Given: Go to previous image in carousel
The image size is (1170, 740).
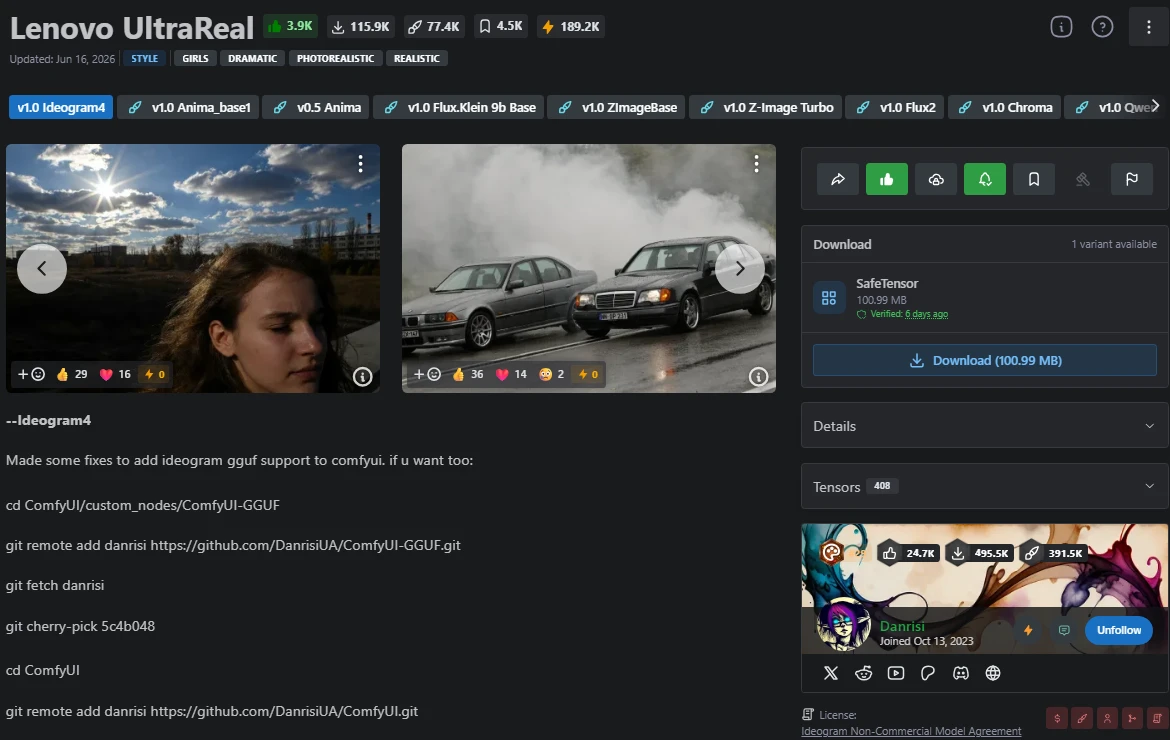Looking at the screenshot, I should pos(42,269).
